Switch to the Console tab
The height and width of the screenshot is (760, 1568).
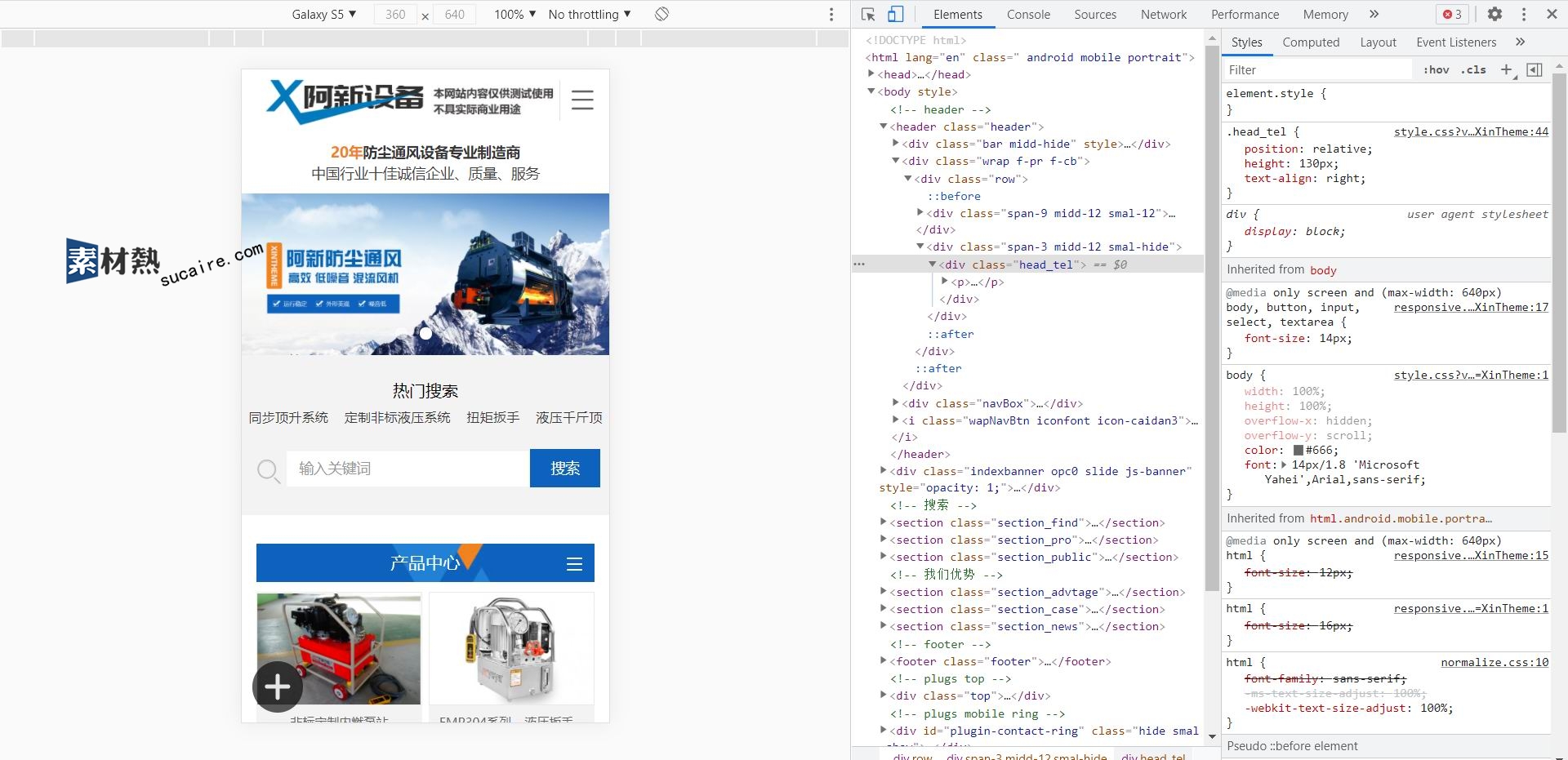1028,14
